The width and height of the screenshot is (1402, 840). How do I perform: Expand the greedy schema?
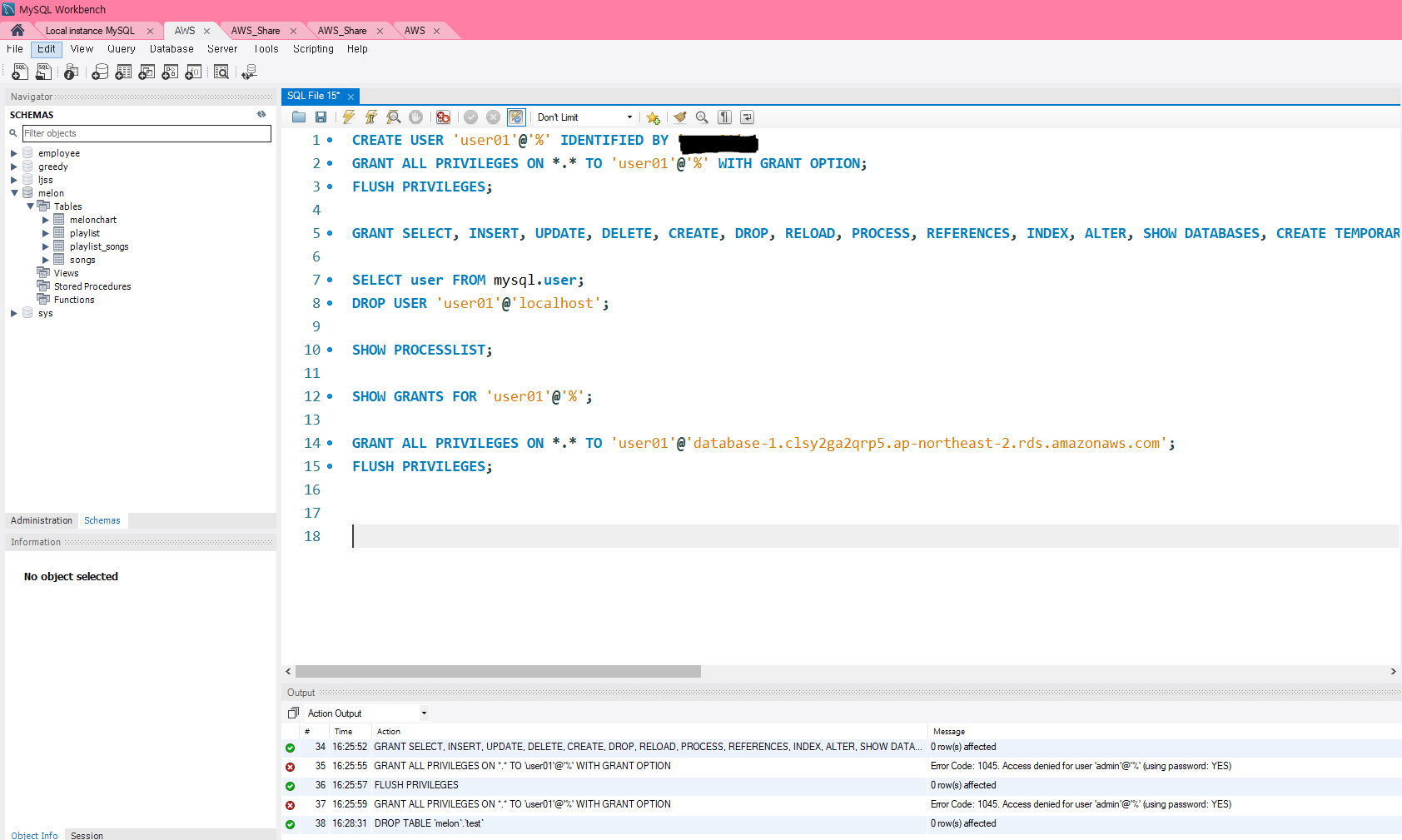coord(13,167)
